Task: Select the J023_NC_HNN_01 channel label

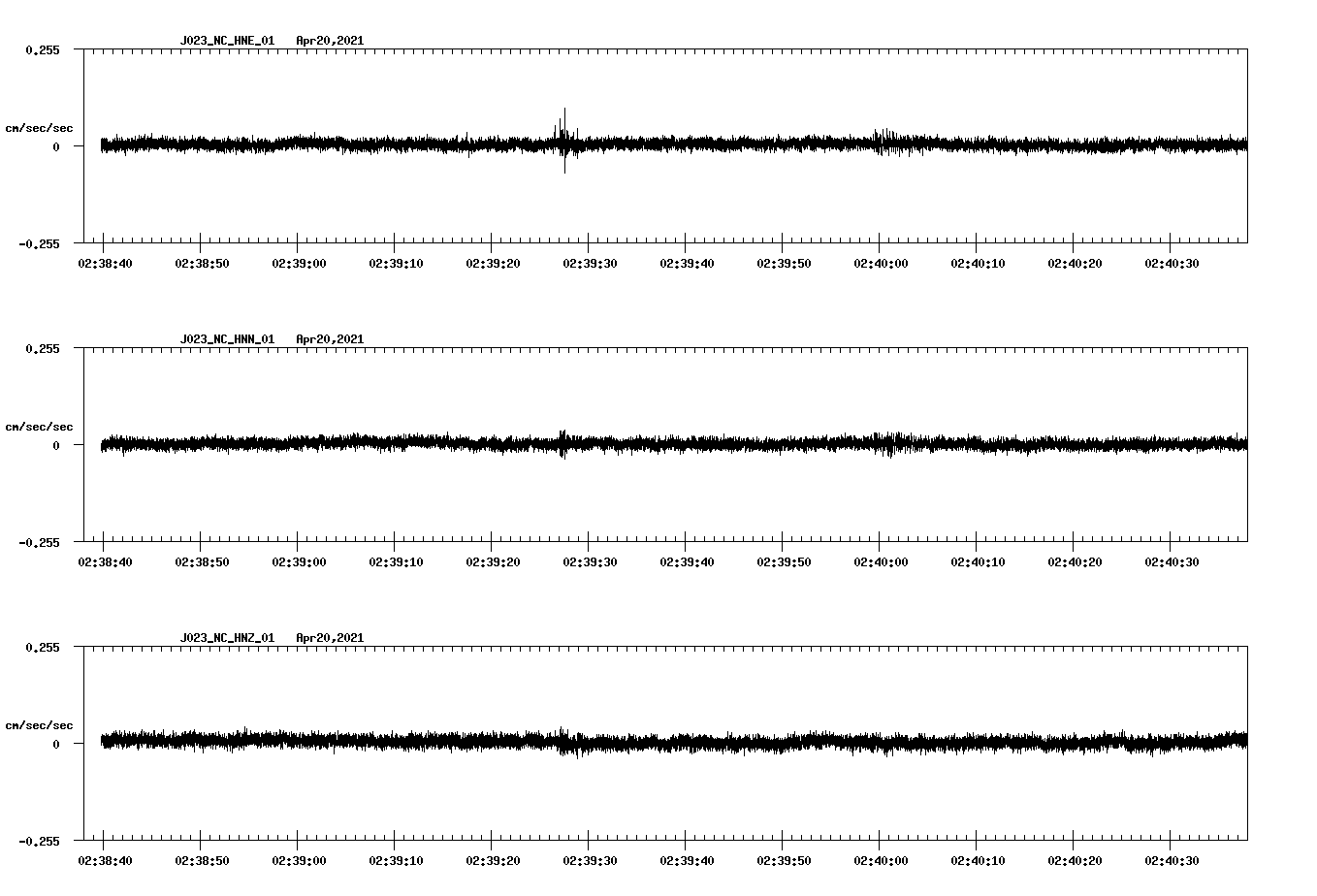Action: tap(226, 338)
